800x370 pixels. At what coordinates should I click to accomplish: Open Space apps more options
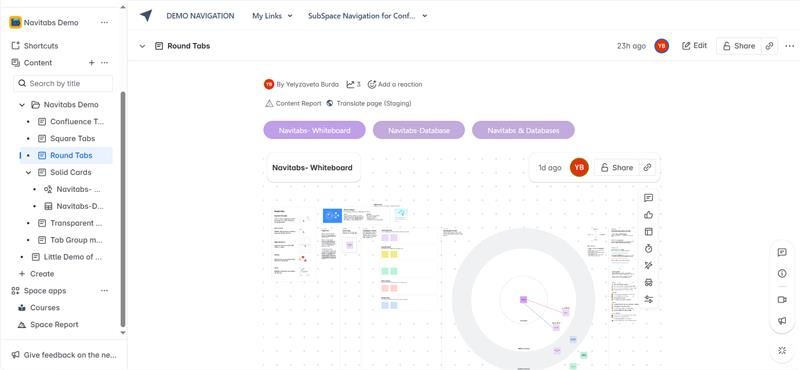coord(105,290)
